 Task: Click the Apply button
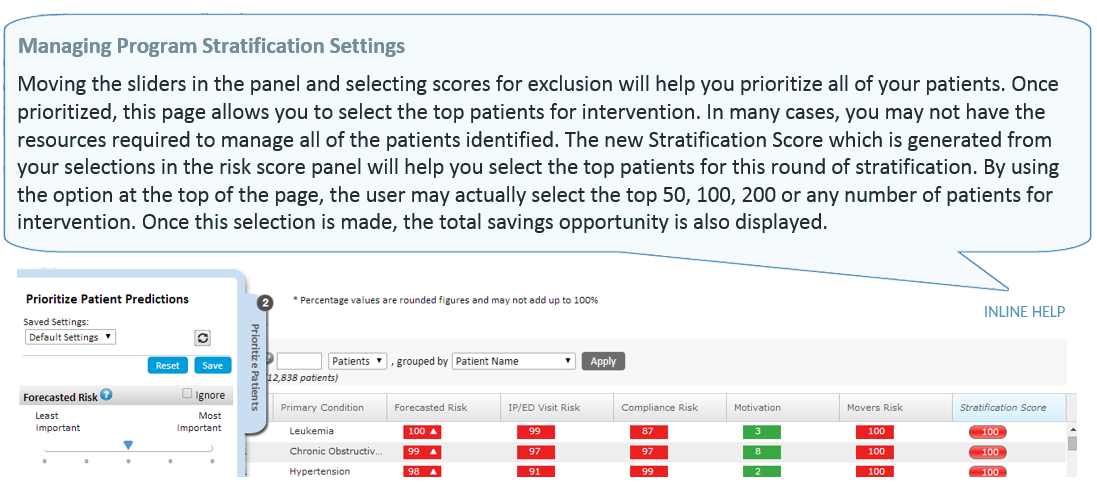point(603,361)
